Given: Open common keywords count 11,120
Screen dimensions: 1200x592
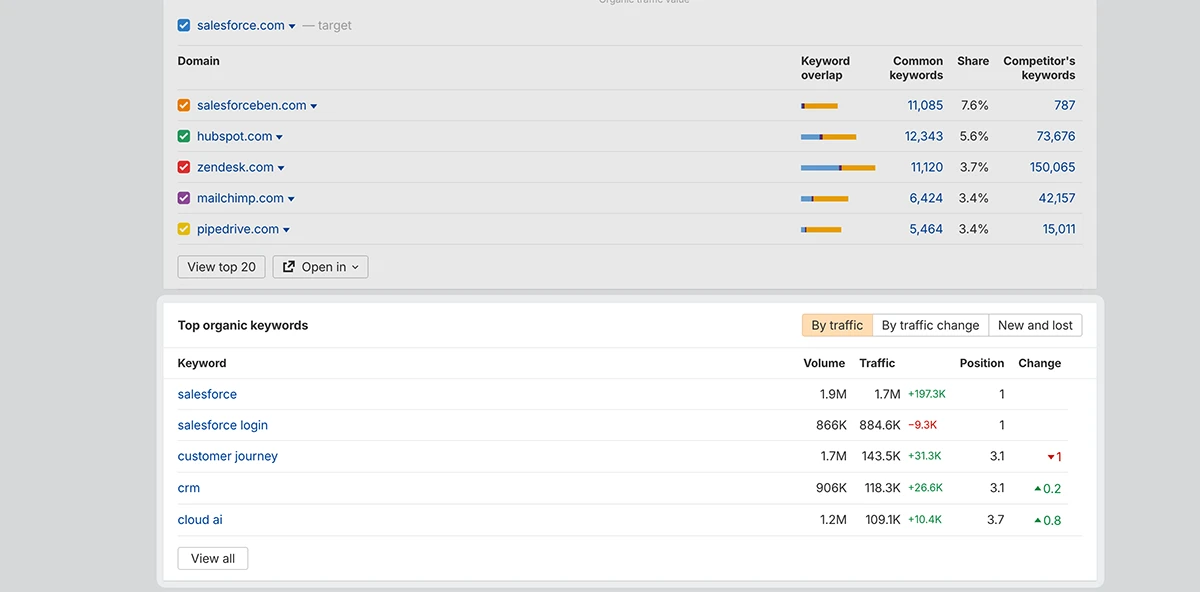Looking at the screenshot, I should point(927,167).
